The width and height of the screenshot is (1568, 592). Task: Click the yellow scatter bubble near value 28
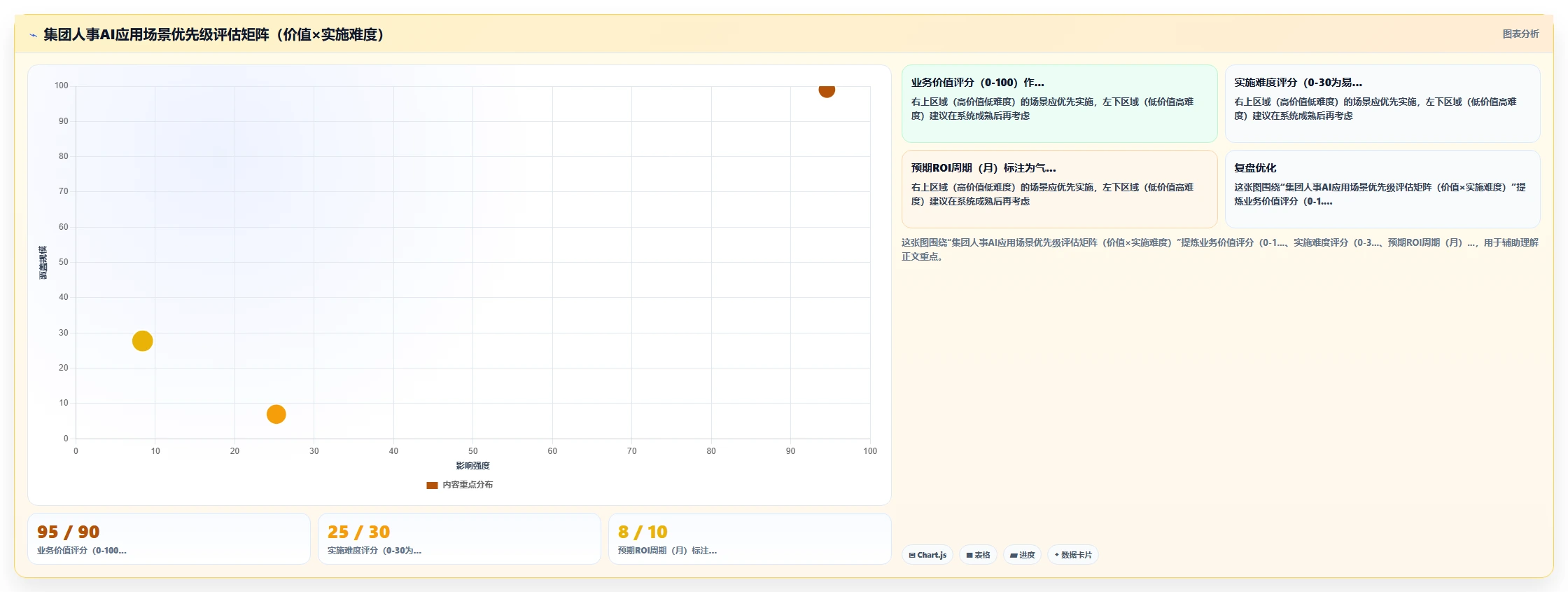point(142,341)
